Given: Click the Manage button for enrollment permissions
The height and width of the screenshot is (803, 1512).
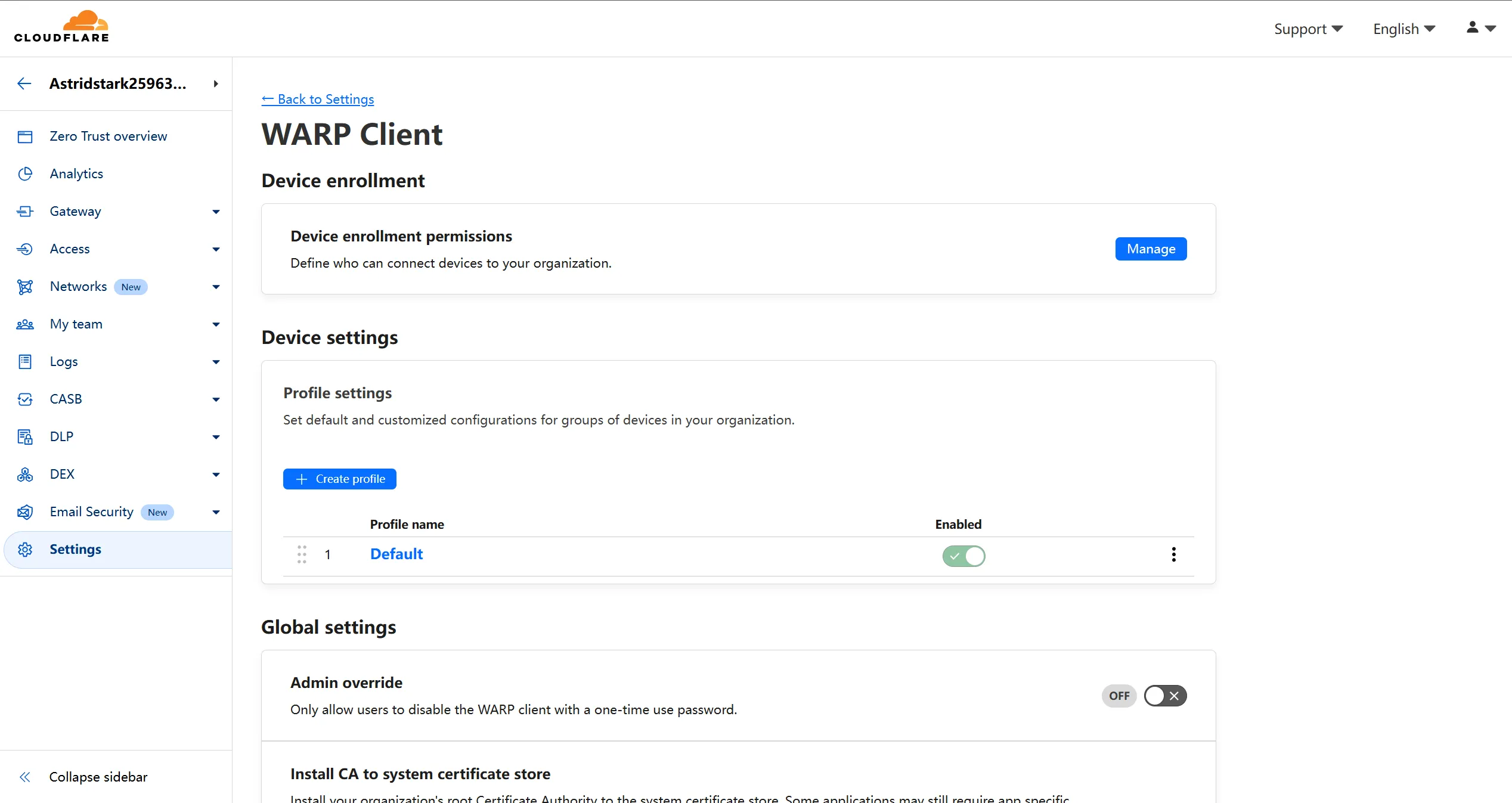Looking at the screenshot, I should (1150, 249).
